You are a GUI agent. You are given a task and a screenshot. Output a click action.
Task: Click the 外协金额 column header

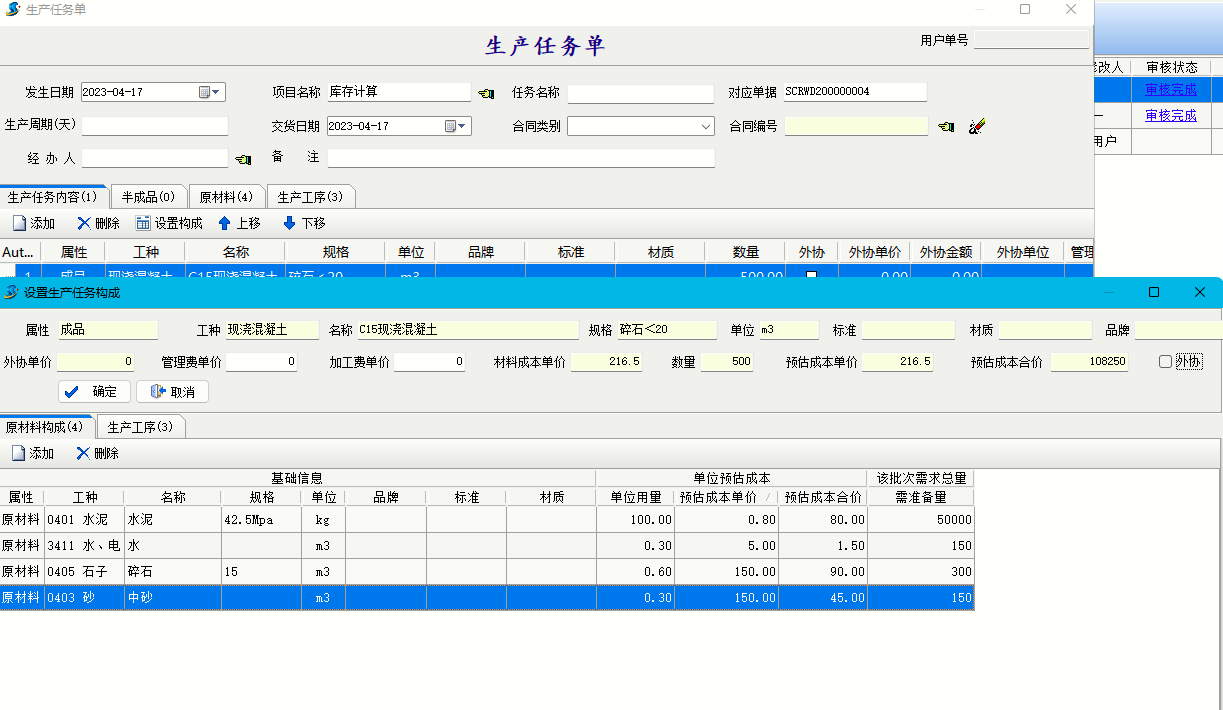[x=945, y=252]
